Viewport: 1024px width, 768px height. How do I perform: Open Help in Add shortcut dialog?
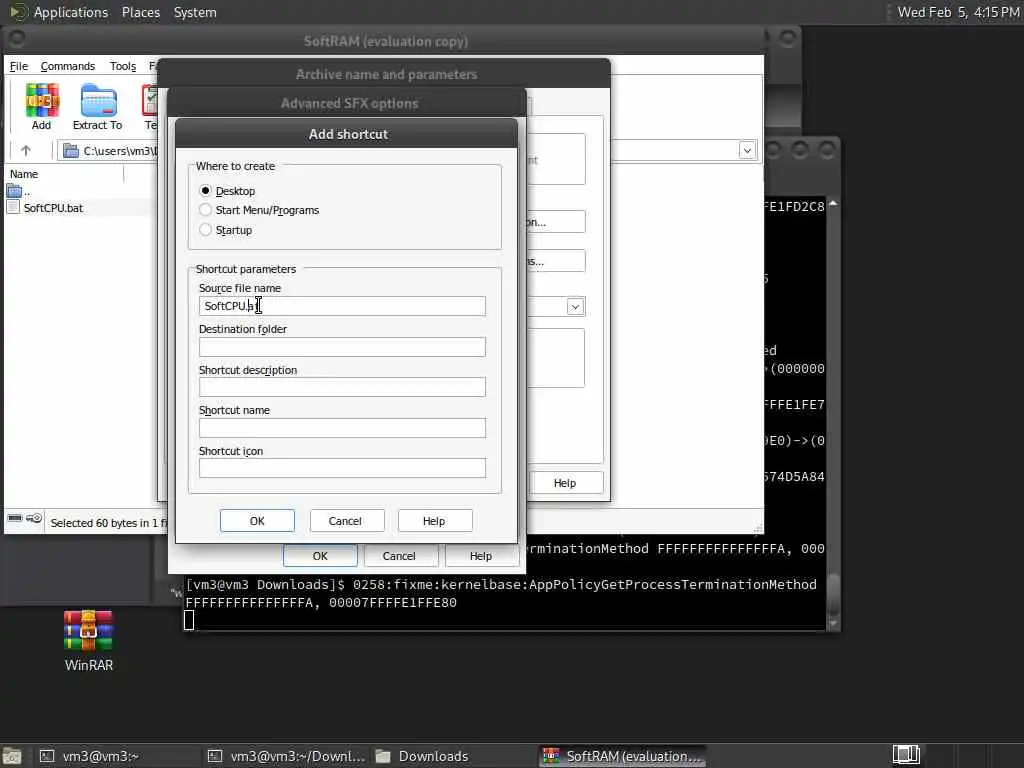pyautogui.click(x=434, y=521)
